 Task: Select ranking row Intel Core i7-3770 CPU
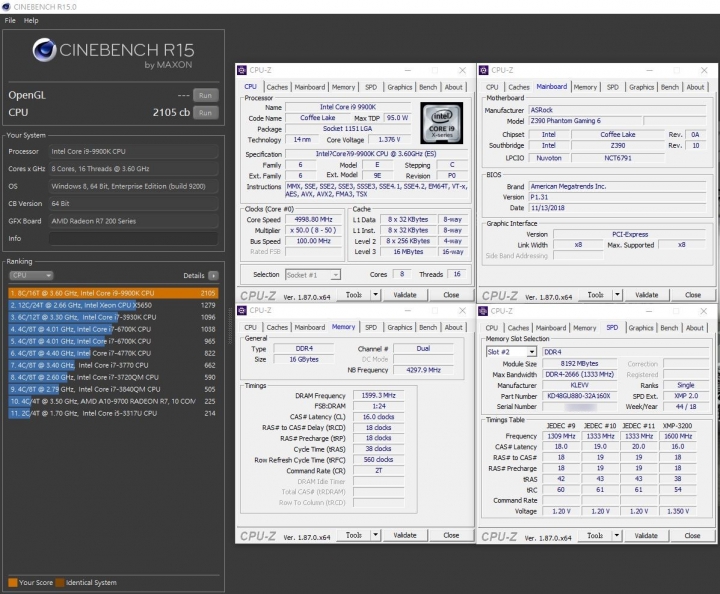(x=113, y=365)
